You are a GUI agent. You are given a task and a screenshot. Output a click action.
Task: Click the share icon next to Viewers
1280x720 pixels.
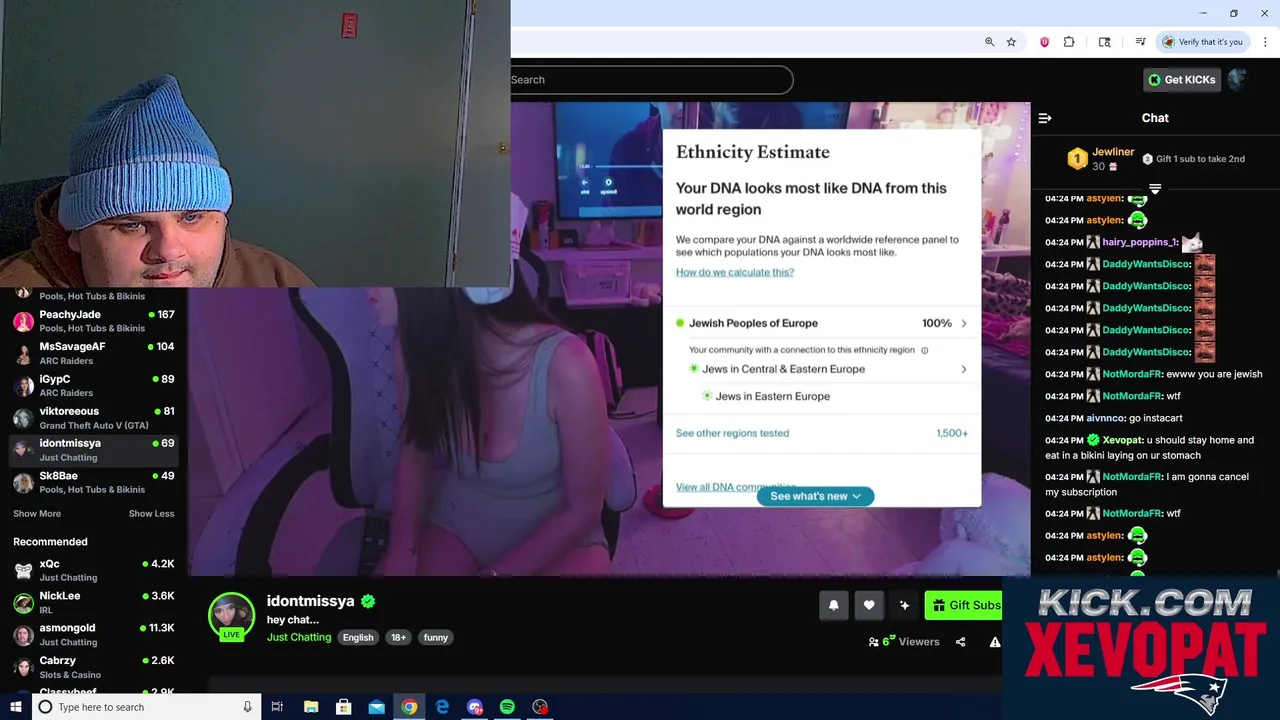[x=960, y=642]
